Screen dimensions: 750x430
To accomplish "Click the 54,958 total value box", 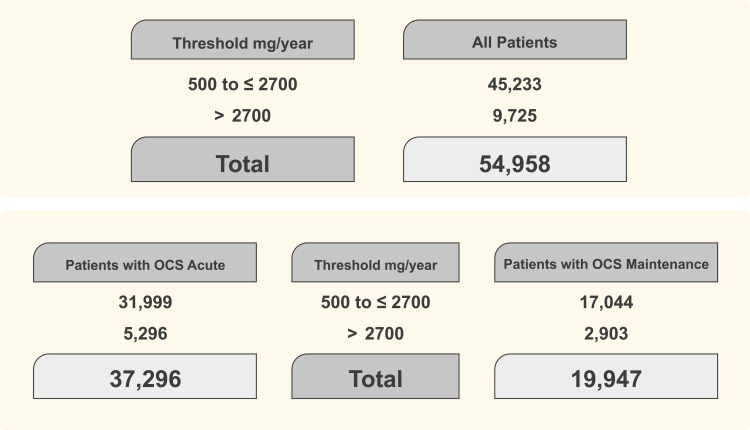I will click(514, 161).
